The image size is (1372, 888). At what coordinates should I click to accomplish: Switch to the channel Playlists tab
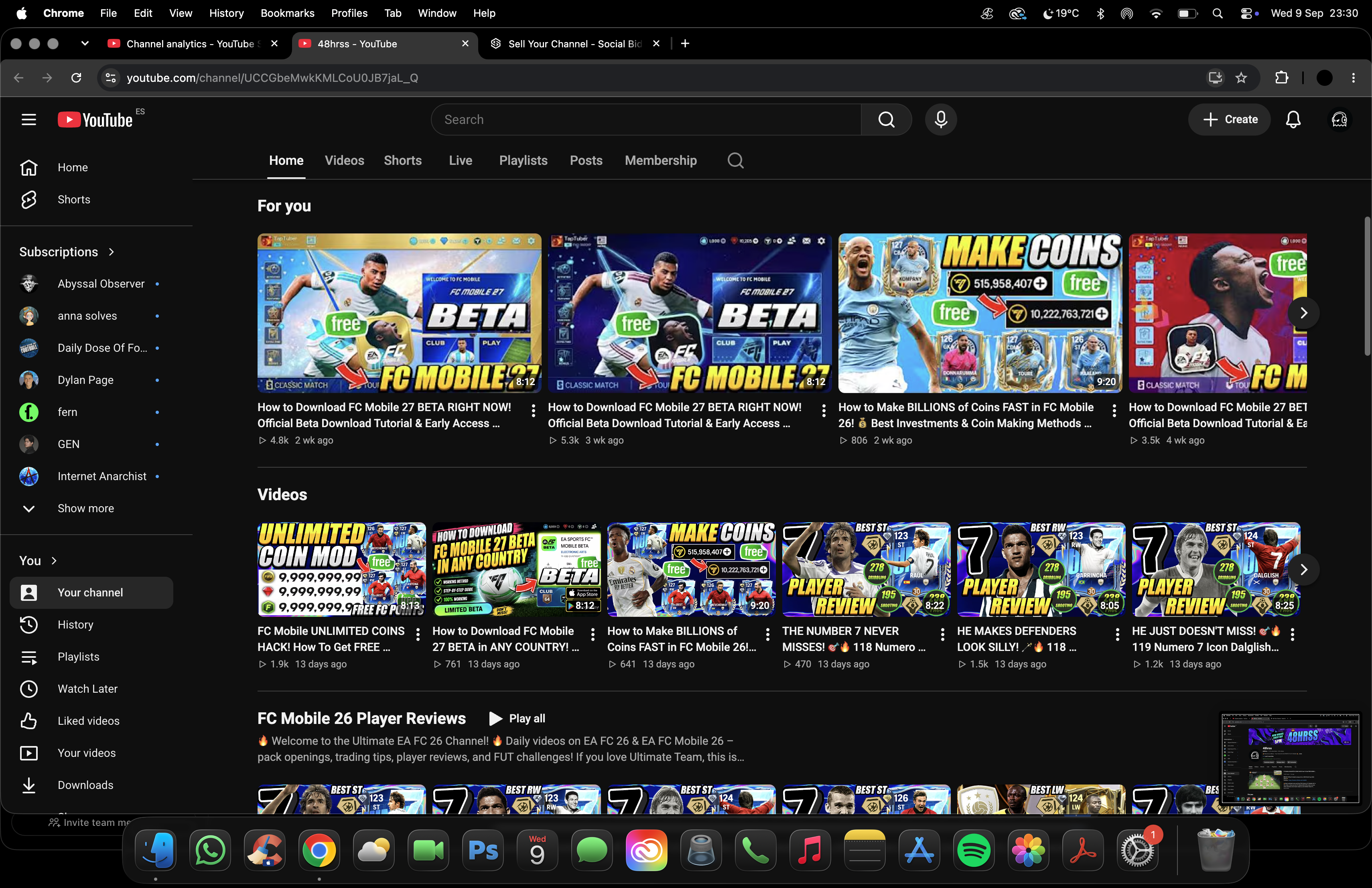point(523,160)
